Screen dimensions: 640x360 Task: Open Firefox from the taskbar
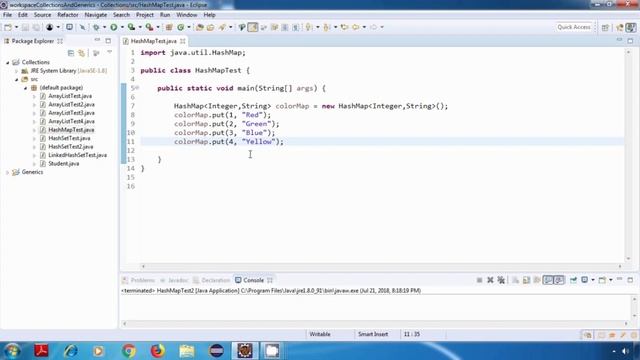point(158,351)
